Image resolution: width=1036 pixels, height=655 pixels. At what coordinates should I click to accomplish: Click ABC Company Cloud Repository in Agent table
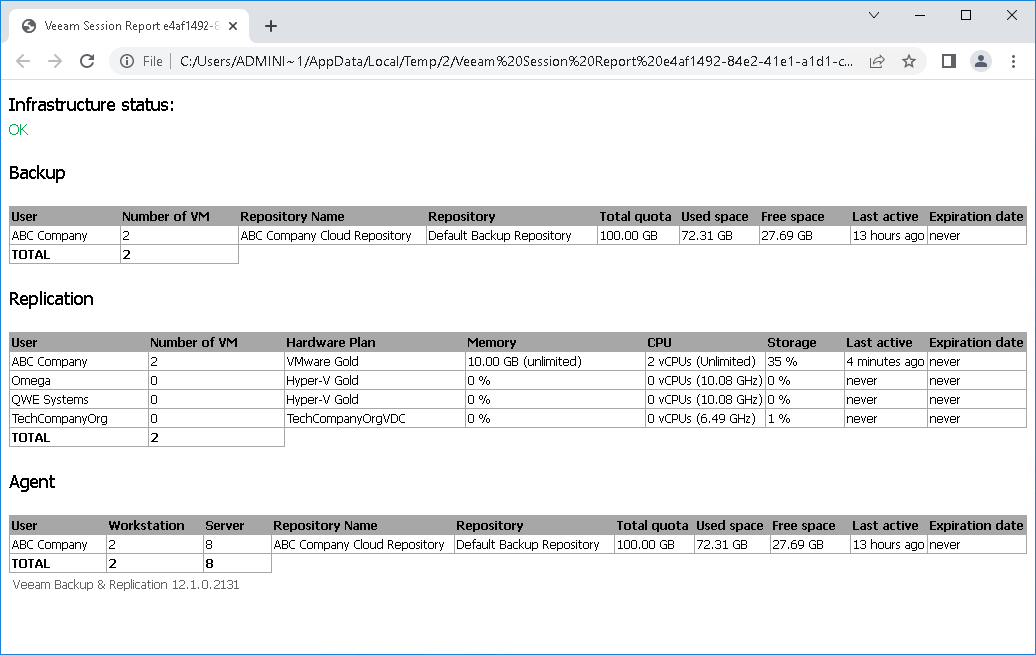click(x=359, y=545)
